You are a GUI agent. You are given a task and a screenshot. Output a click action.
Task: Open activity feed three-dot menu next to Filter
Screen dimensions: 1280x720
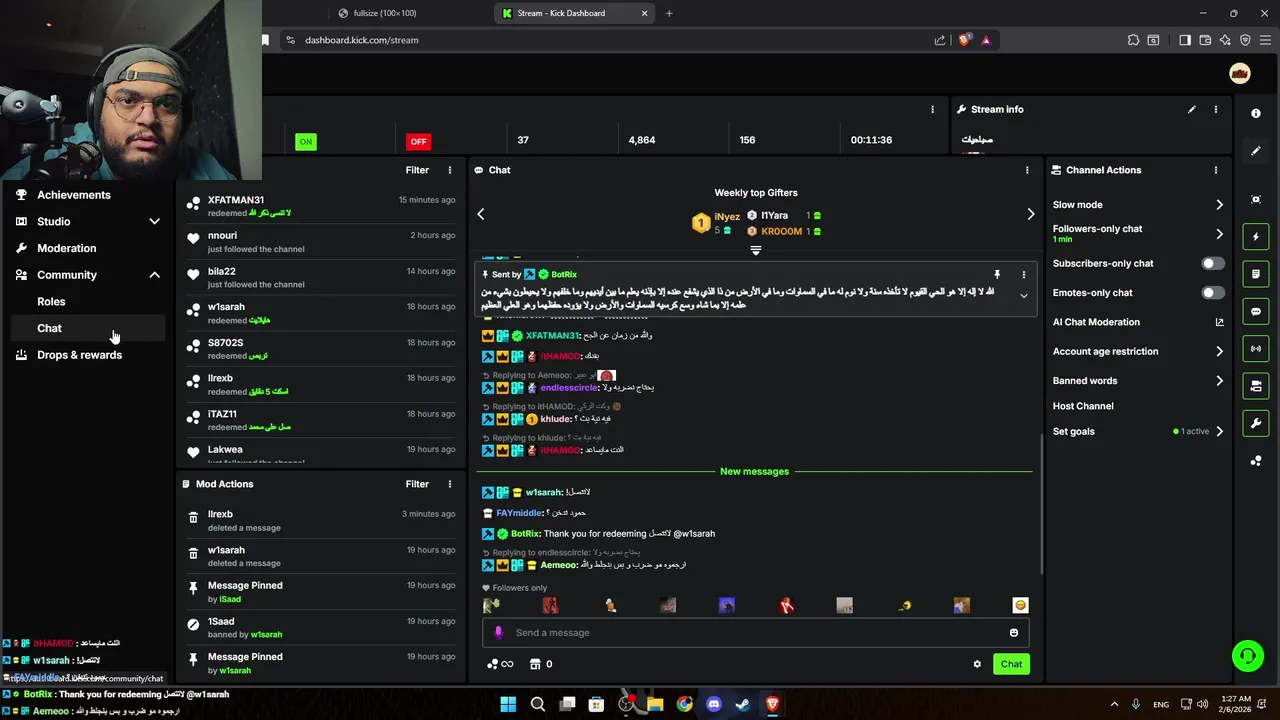[x=450, y=170]
